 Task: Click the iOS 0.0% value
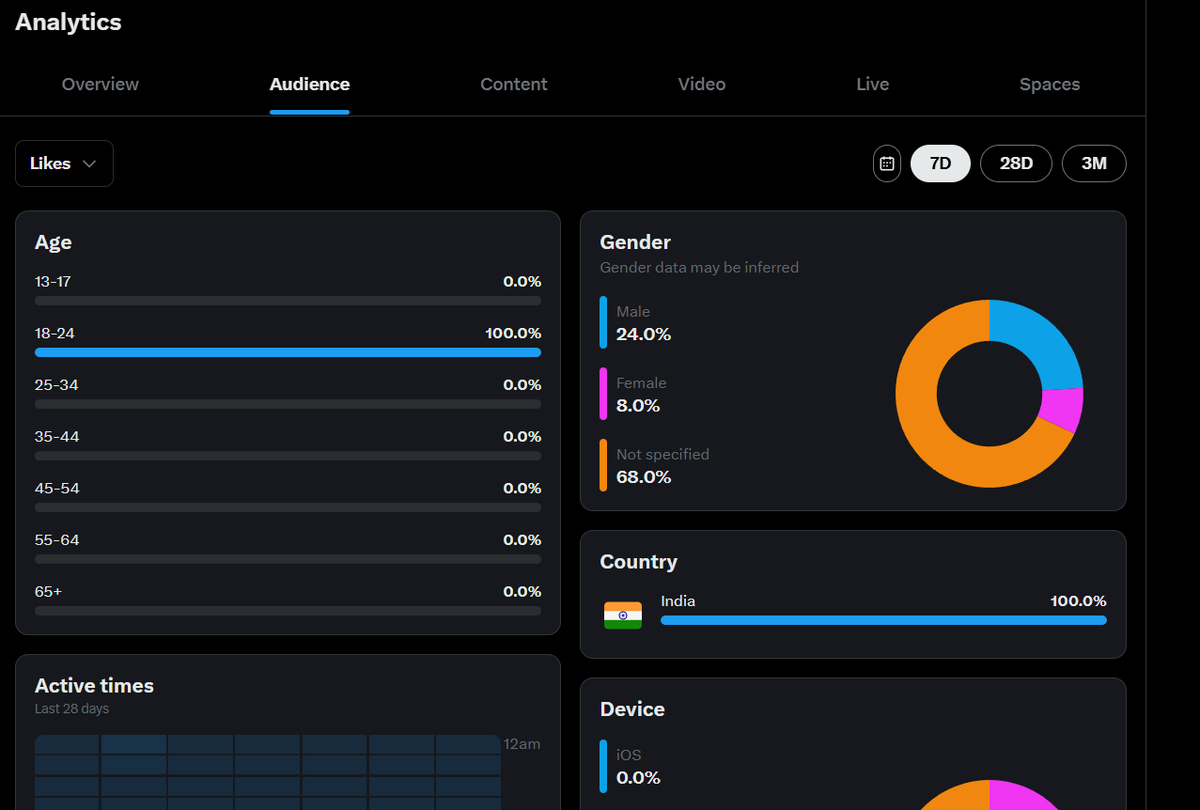(x=638, y=778)
